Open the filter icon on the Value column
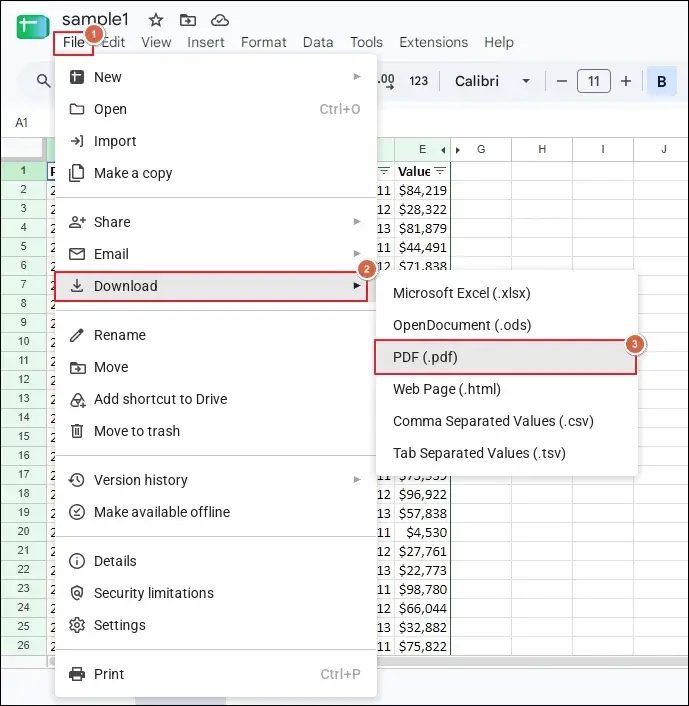 (x=440, y=171)
